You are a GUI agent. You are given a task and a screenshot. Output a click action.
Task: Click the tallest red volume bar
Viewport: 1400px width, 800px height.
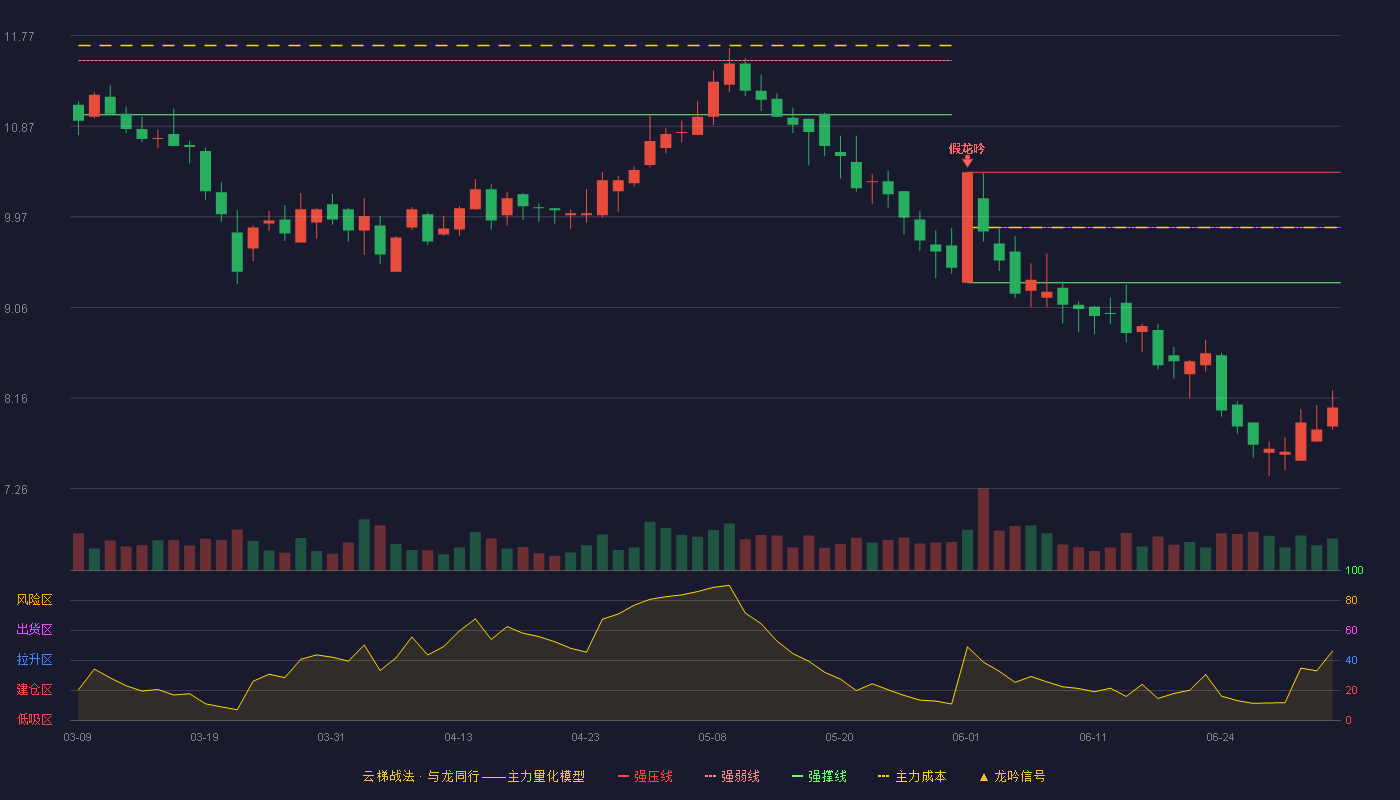983,529
